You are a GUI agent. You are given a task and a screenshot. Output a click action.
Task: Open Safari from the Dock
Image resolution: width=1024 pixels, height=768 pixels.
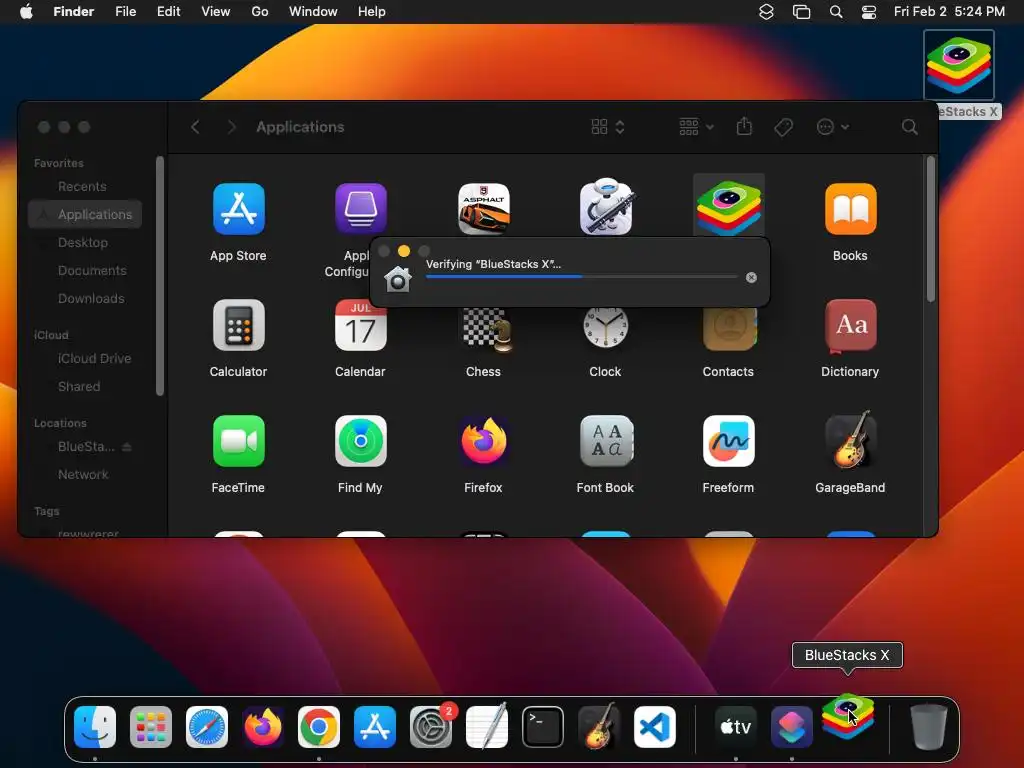tap(207, 727)
